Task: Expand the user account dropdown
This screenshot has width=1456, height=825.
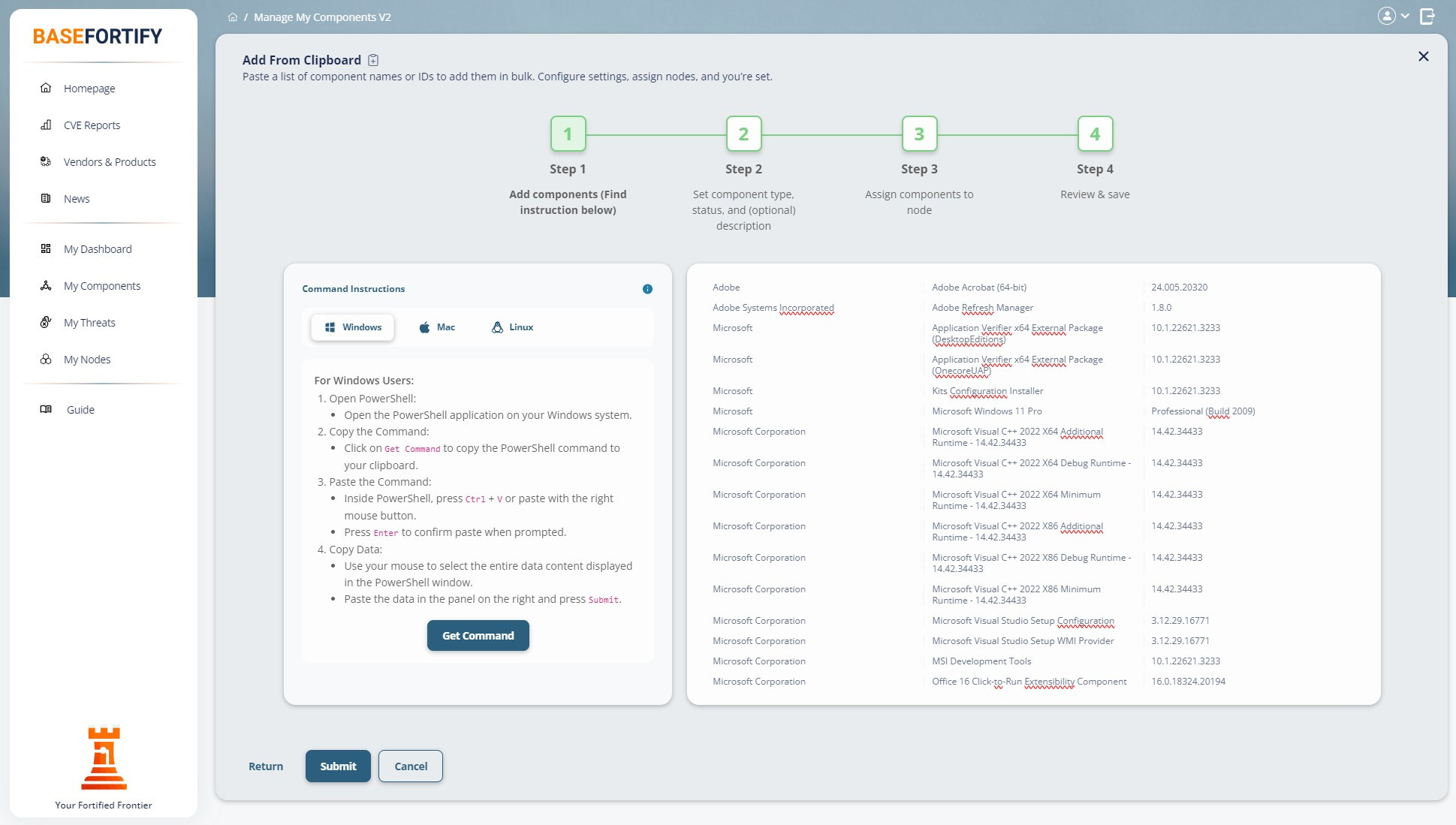Action: tap(1394, 16)
